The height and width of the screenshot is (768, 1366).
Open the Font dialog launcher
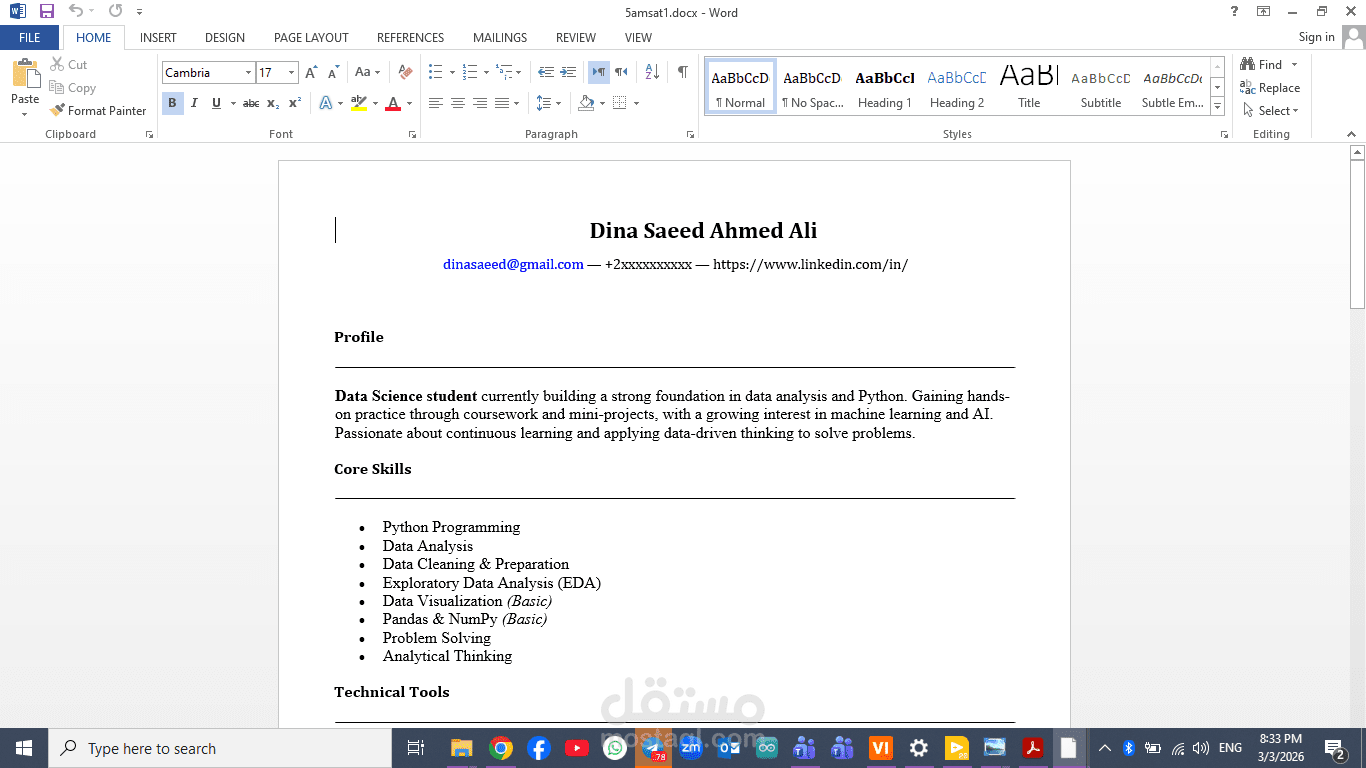click(x=411, y=134)
